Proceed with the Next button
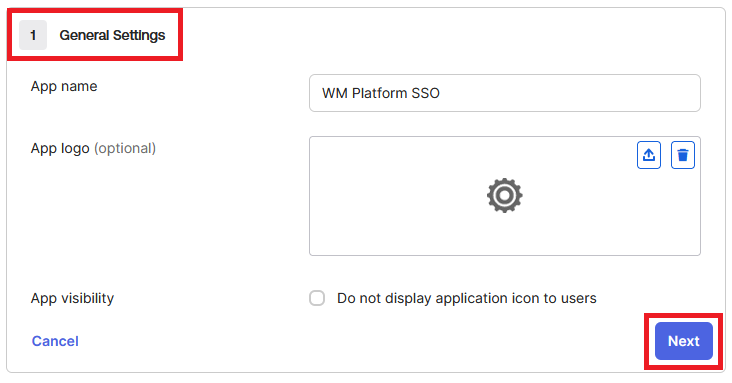Image resolution: width=732 pixels, height=383 pixels. (683, 341)
